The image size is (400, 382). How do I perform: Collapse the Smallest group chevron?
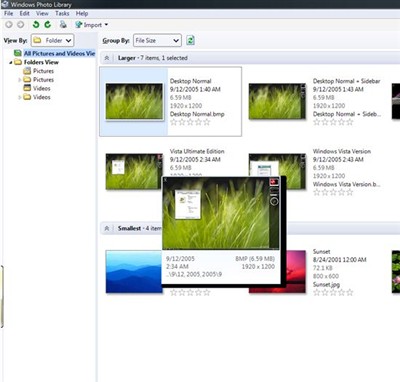(x=107, y=228)
